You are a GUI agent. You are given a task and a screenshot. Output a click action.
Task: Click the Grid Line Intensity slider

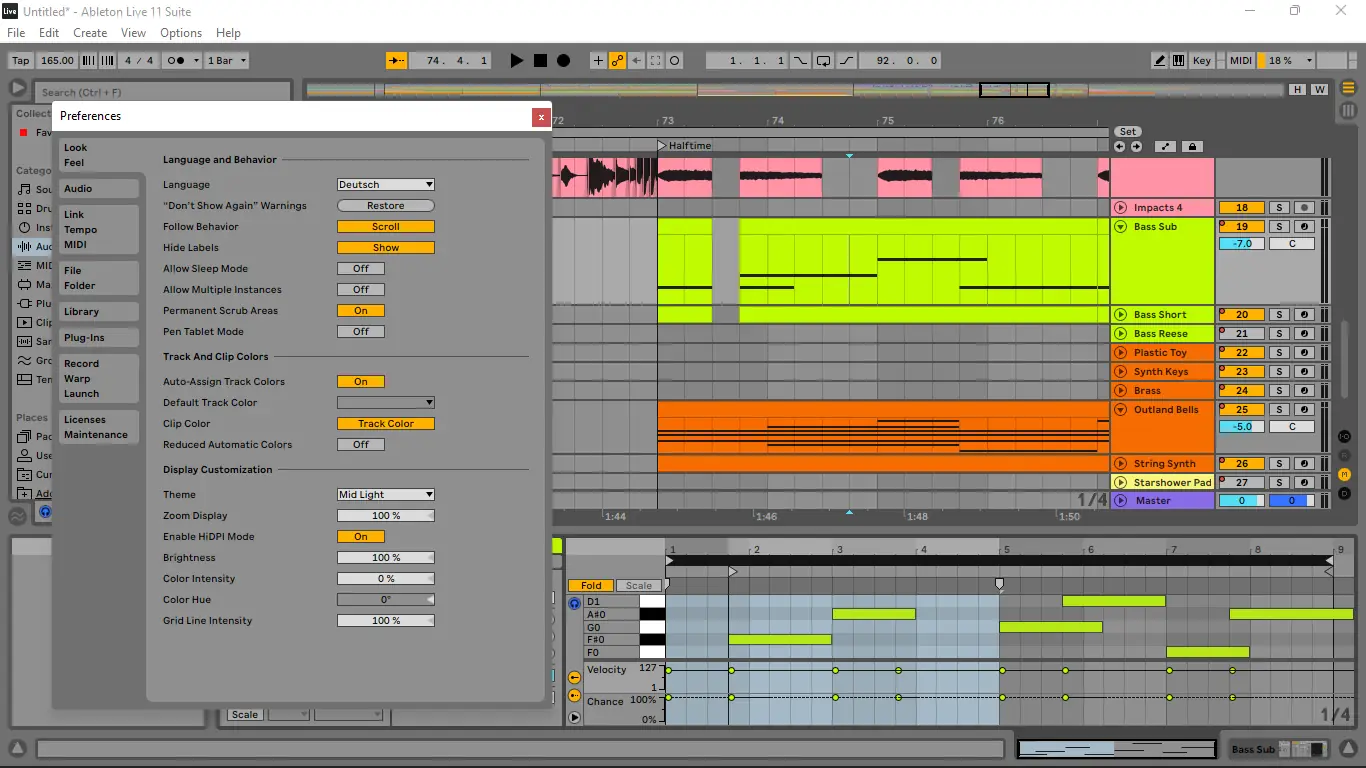click(x=386, y=621)
